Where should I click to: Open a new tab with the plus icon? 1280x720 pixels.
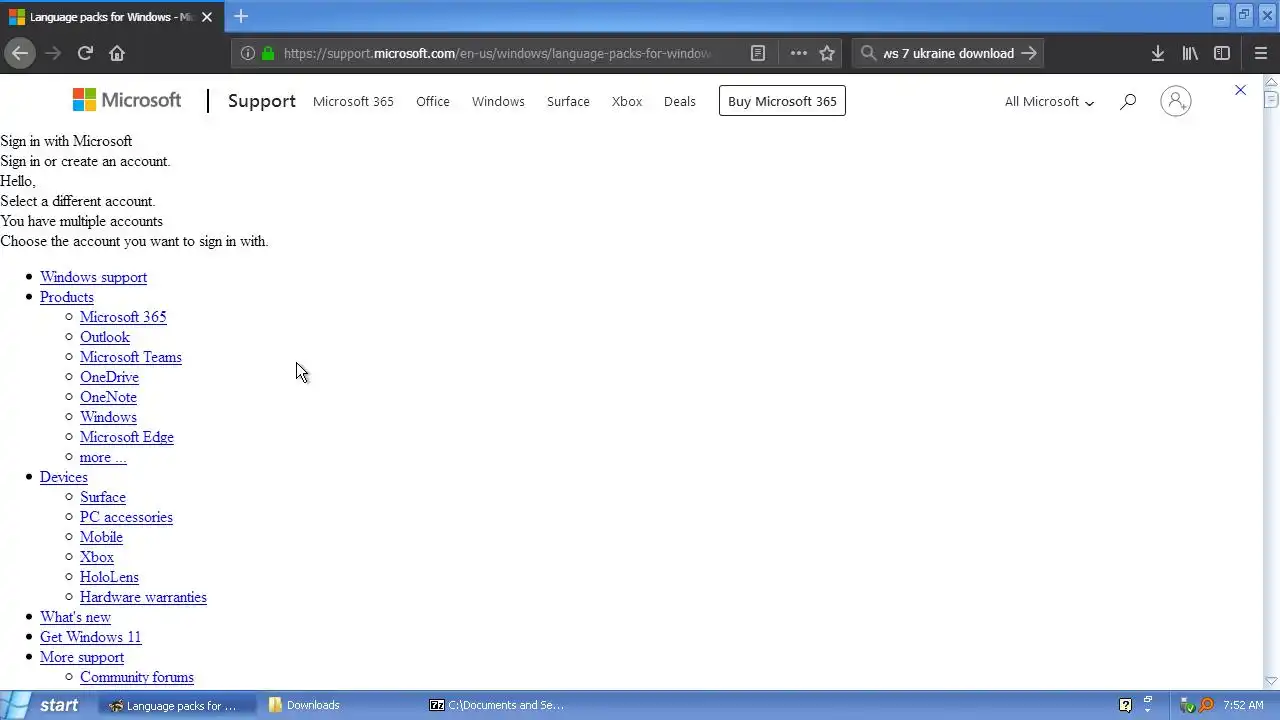pyautogui.click(x=241, y=16)
